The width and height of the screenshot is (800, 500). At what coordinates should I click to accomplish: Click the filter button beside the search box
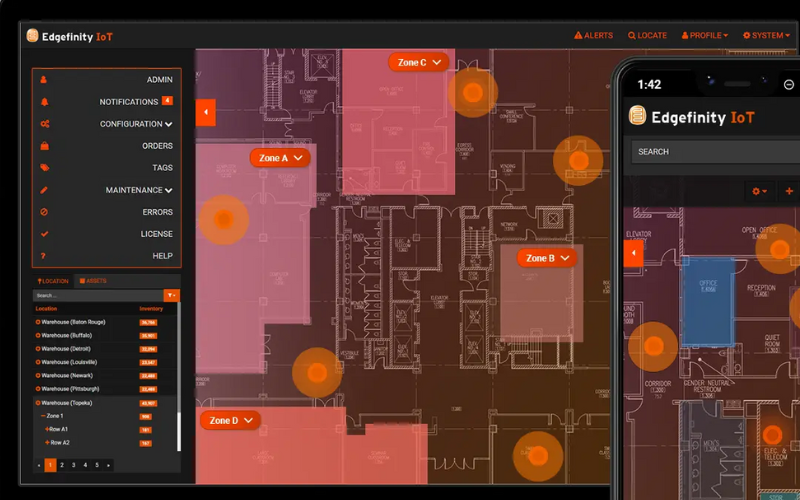pos(172,295)
